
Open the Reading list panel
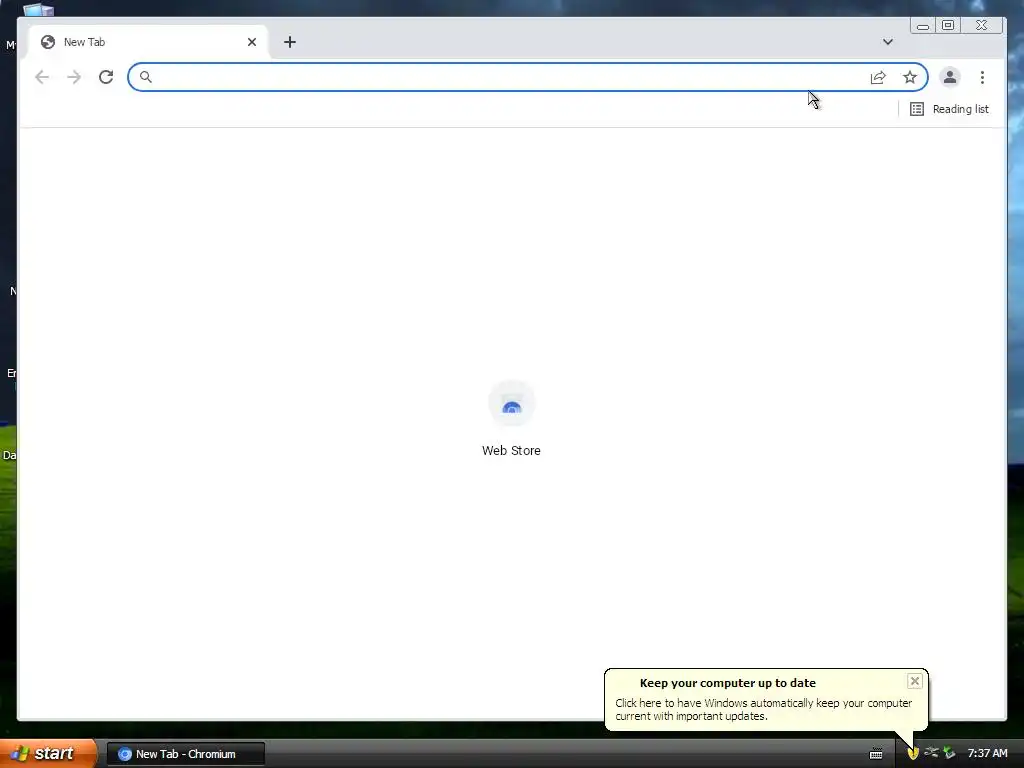coord(949,109)
